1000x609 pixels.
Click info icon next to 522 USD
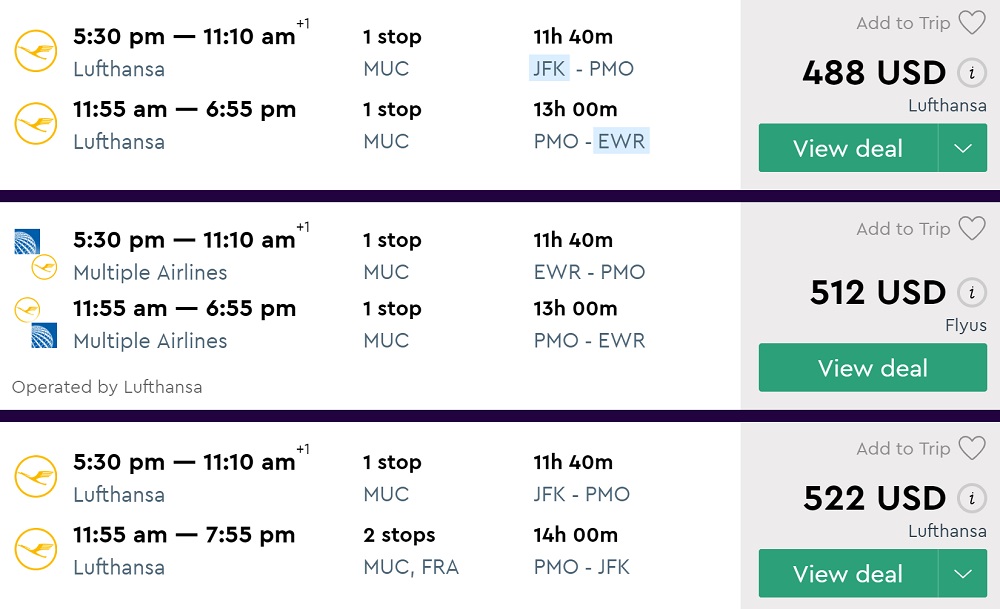[x=969, y=498]
